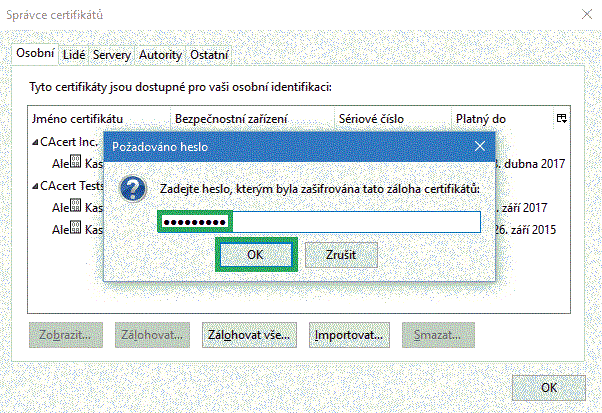Select the Autority tab
Image resolution: width=602 pixels, height=413 pixels.
coord(160,55)
